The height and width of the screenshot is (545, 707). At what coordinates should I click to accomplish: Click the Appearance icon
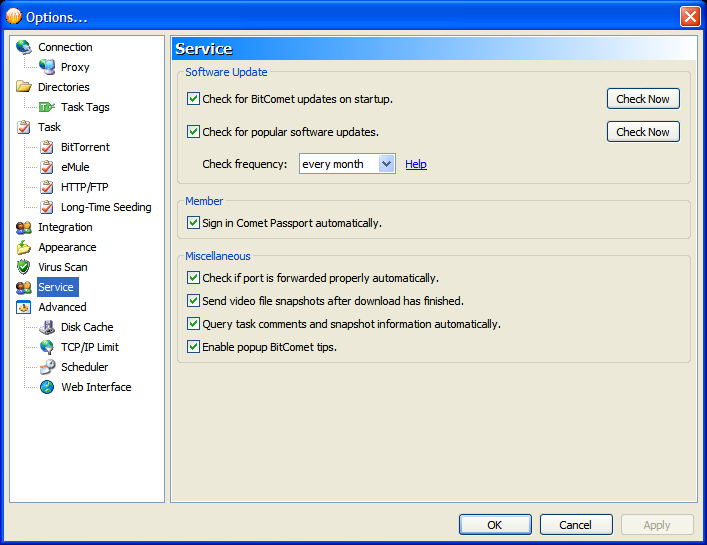(x=23, y=247)
